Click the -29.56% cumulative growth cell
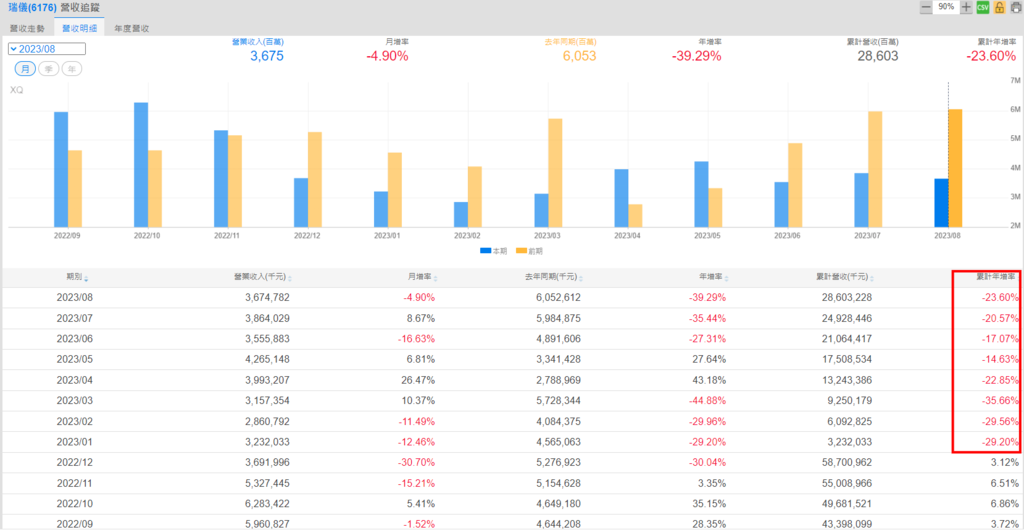The height and width of the screenshot is (530, 1024). [x=999, y=422]
